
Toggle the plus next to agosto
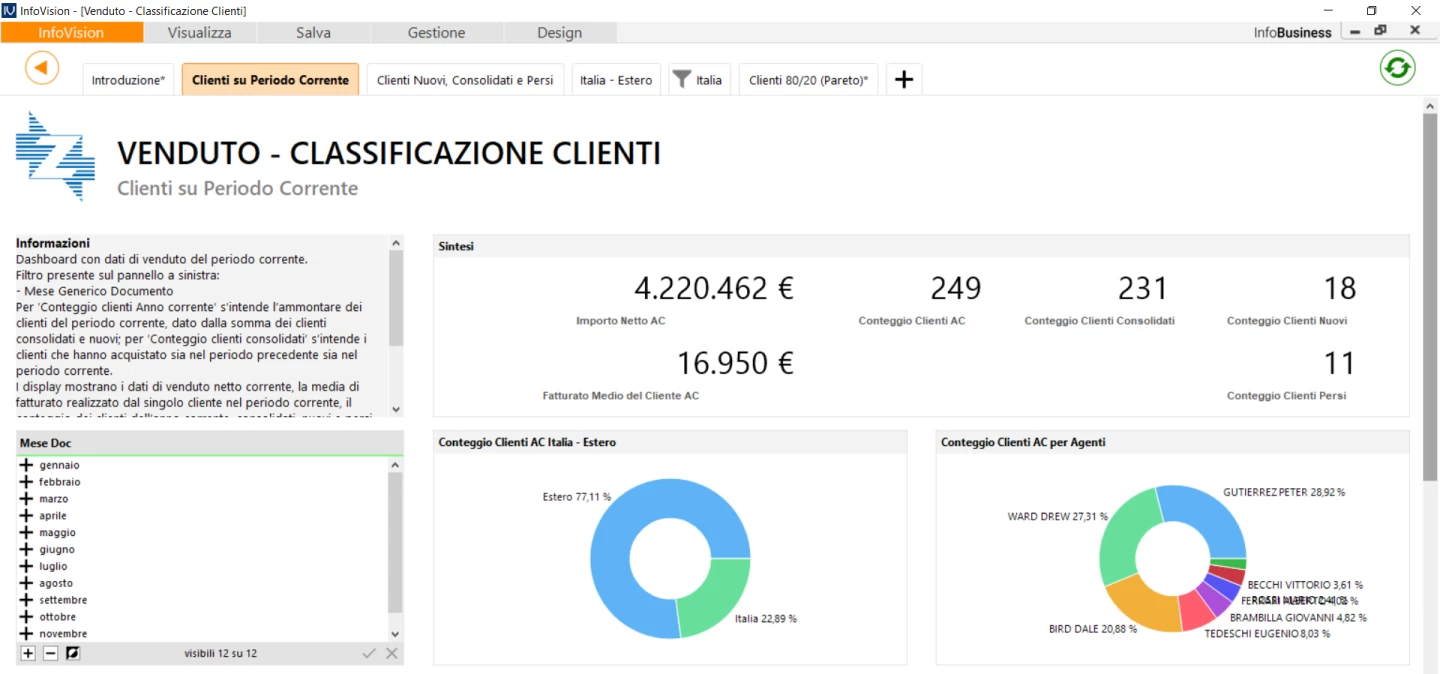click(x=26, y=583)
